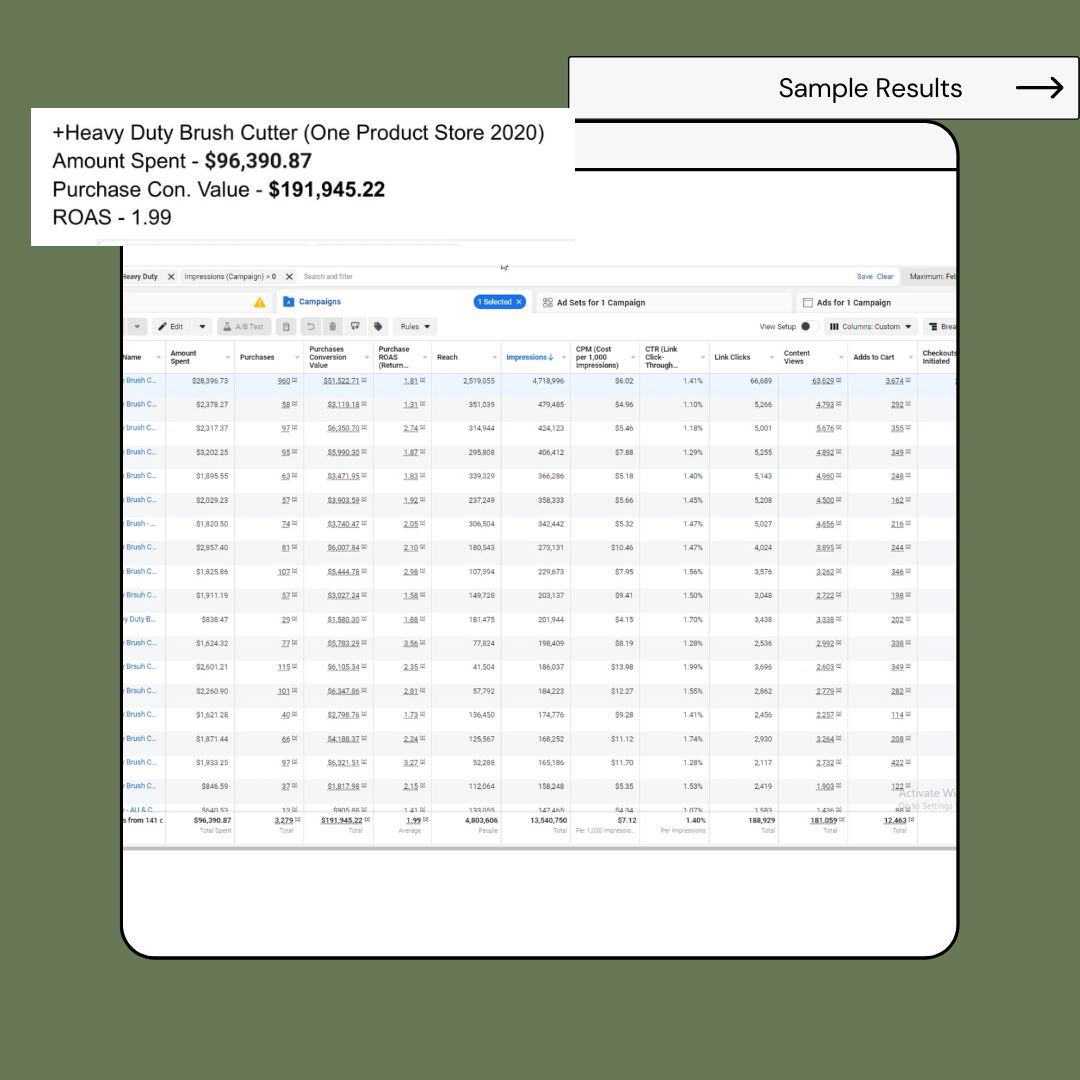Image resolution: width=1080 pixels, height=1080 pixels.
Task: Click the impressions cell 4,718,996
Action: [x=548, y=381]
